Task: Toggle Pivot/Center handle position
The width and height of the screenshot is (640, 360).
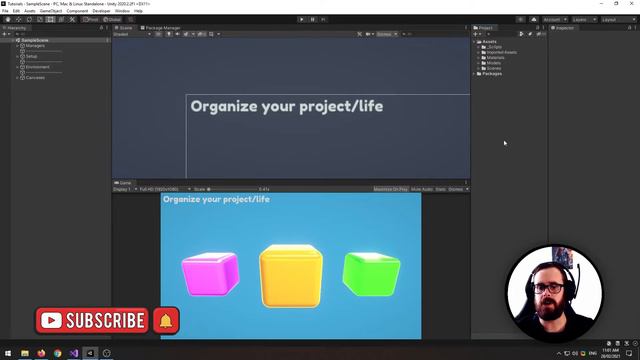Action: click(x=91, y=19)
